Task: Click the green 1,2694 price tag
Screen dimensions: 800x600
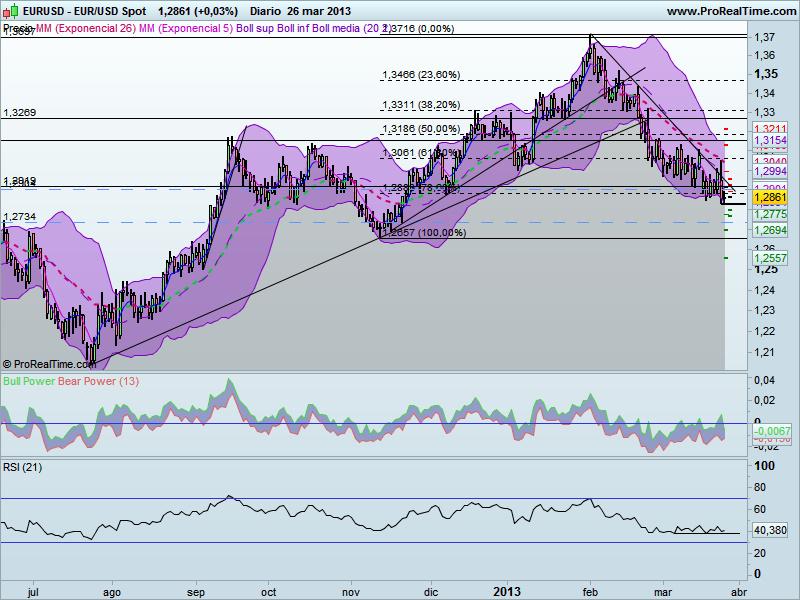Action: 770,230
